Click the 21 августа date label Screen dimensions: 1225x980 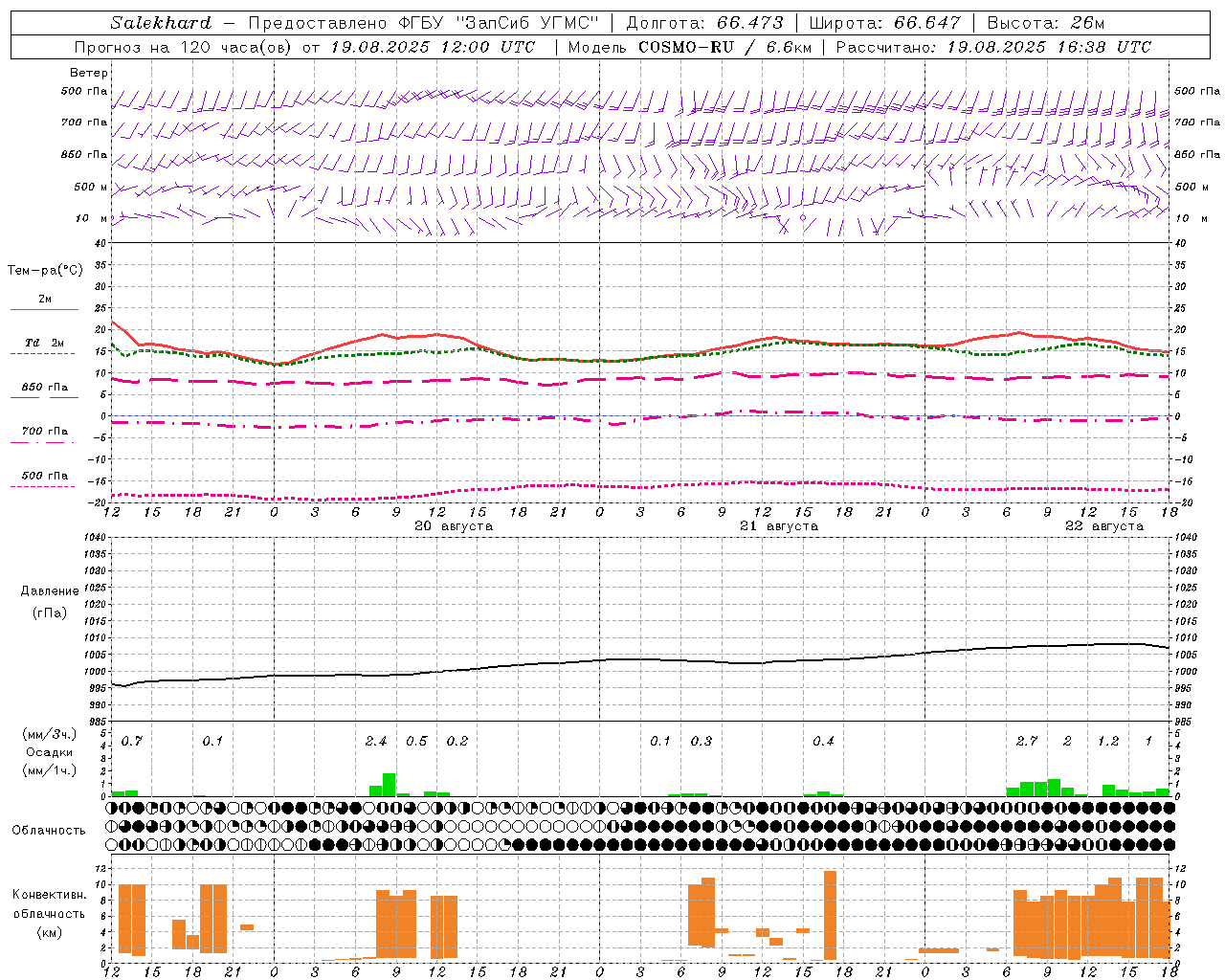pos(779,526)
